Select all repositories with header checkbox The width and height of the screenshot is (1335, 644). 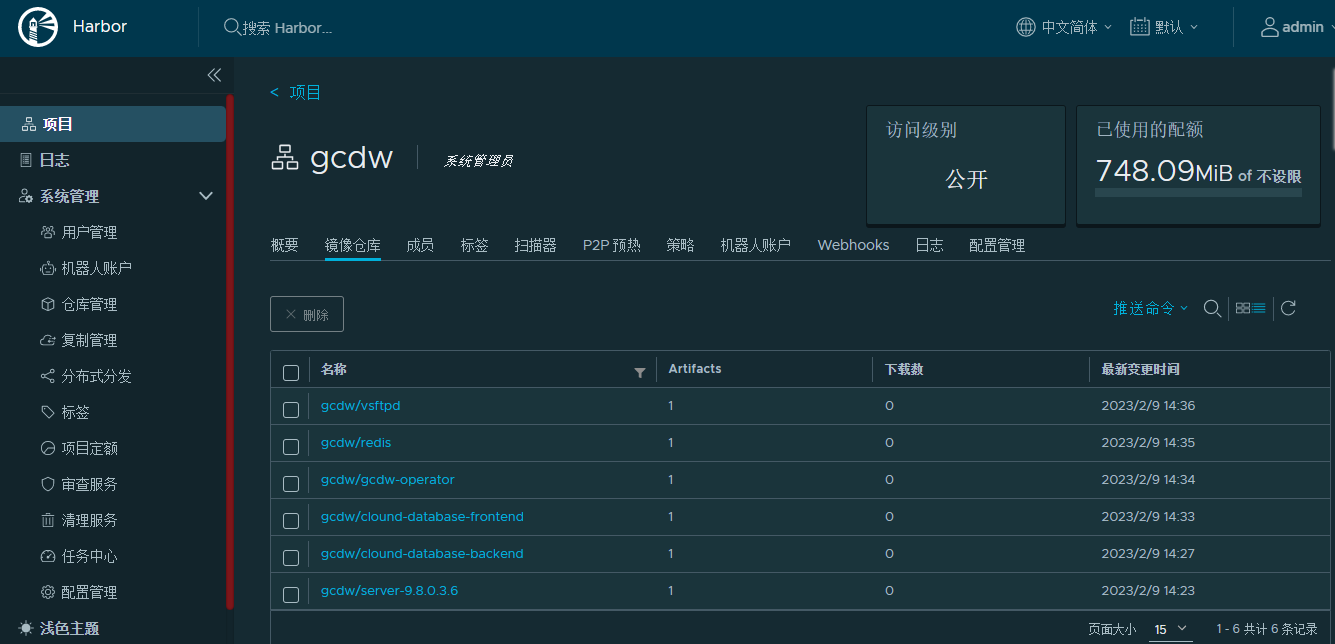point(291,371)
